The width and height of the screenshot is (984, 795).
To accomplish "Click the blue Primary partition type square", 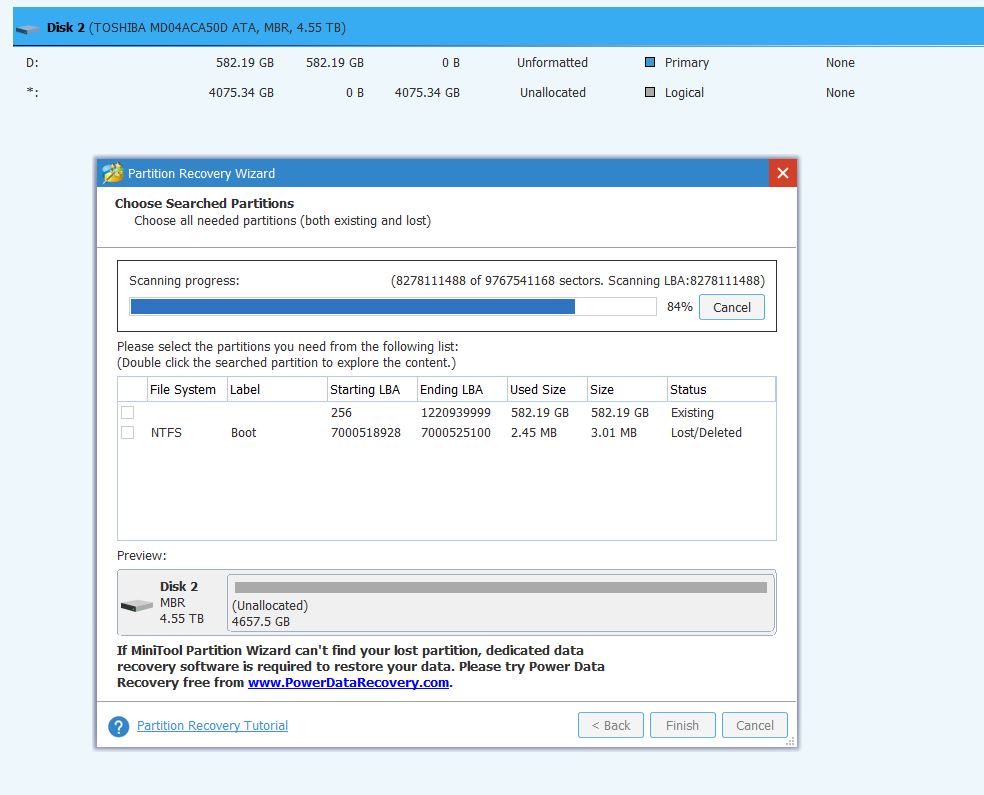I will pyautogui.click(x=650, y=62).
